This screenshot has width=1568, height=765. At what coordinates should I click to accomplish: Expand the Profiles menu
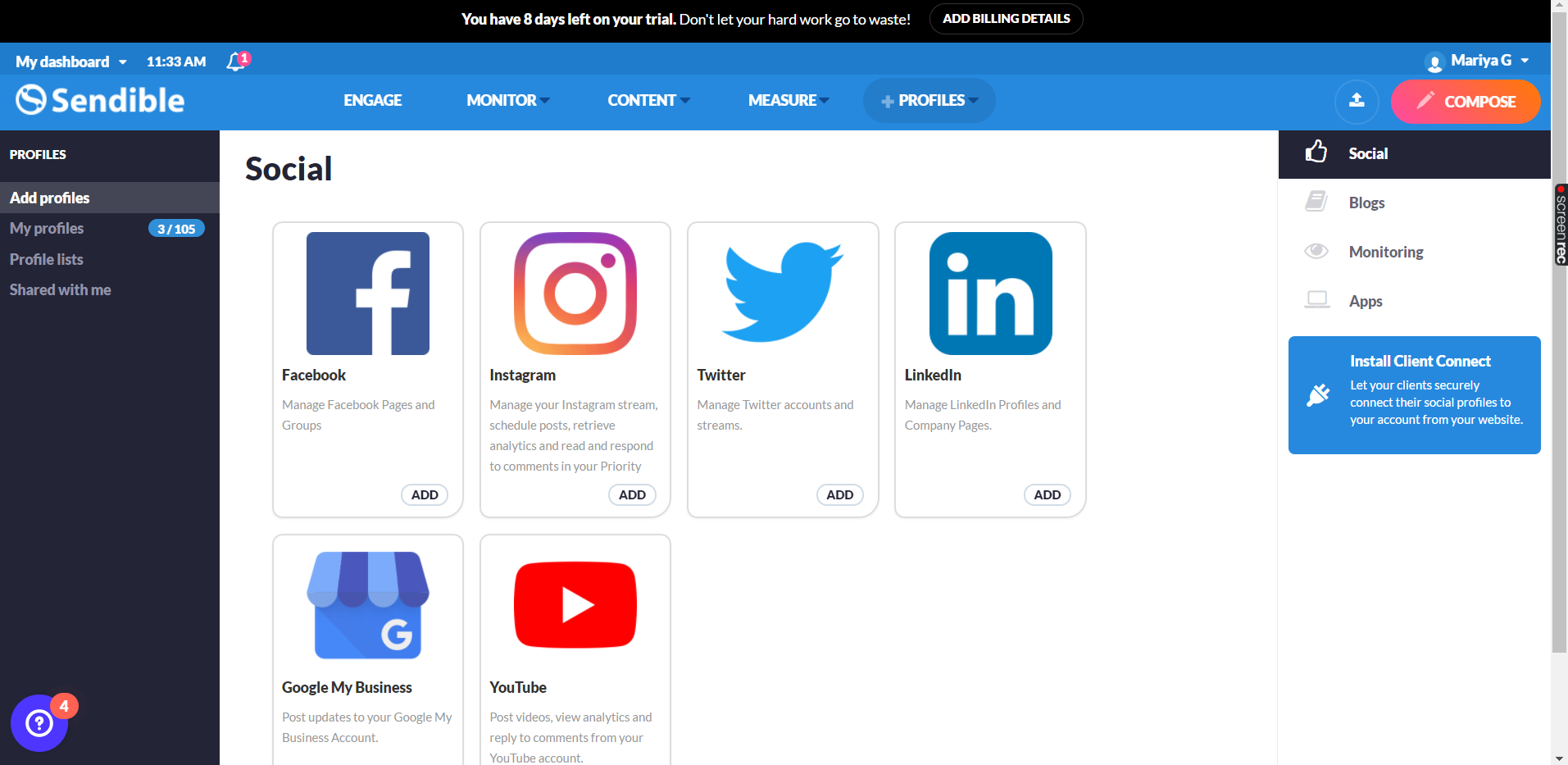(929, 101)
